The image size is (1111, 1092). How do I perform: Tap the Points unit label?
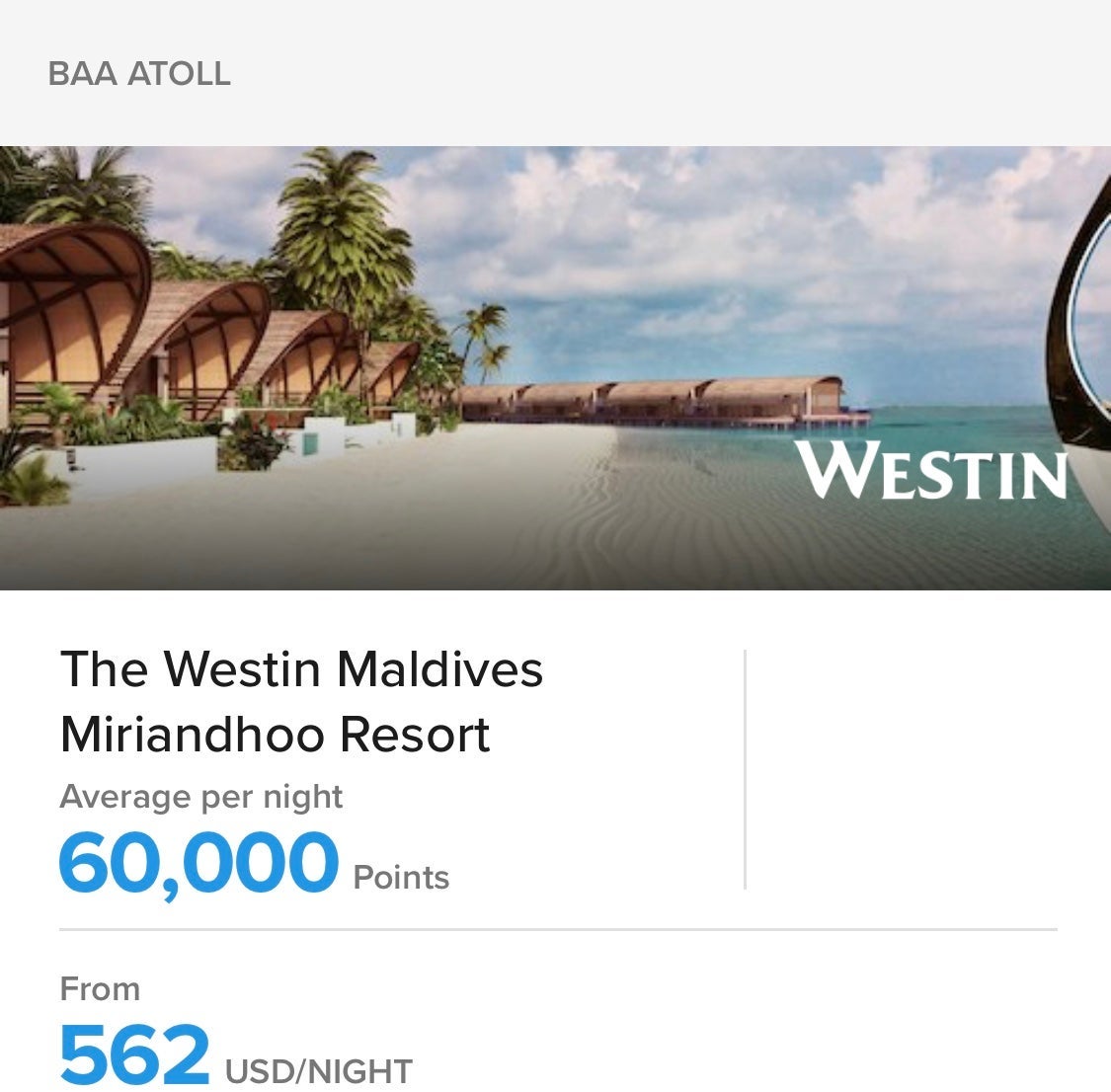coord(401,877)
